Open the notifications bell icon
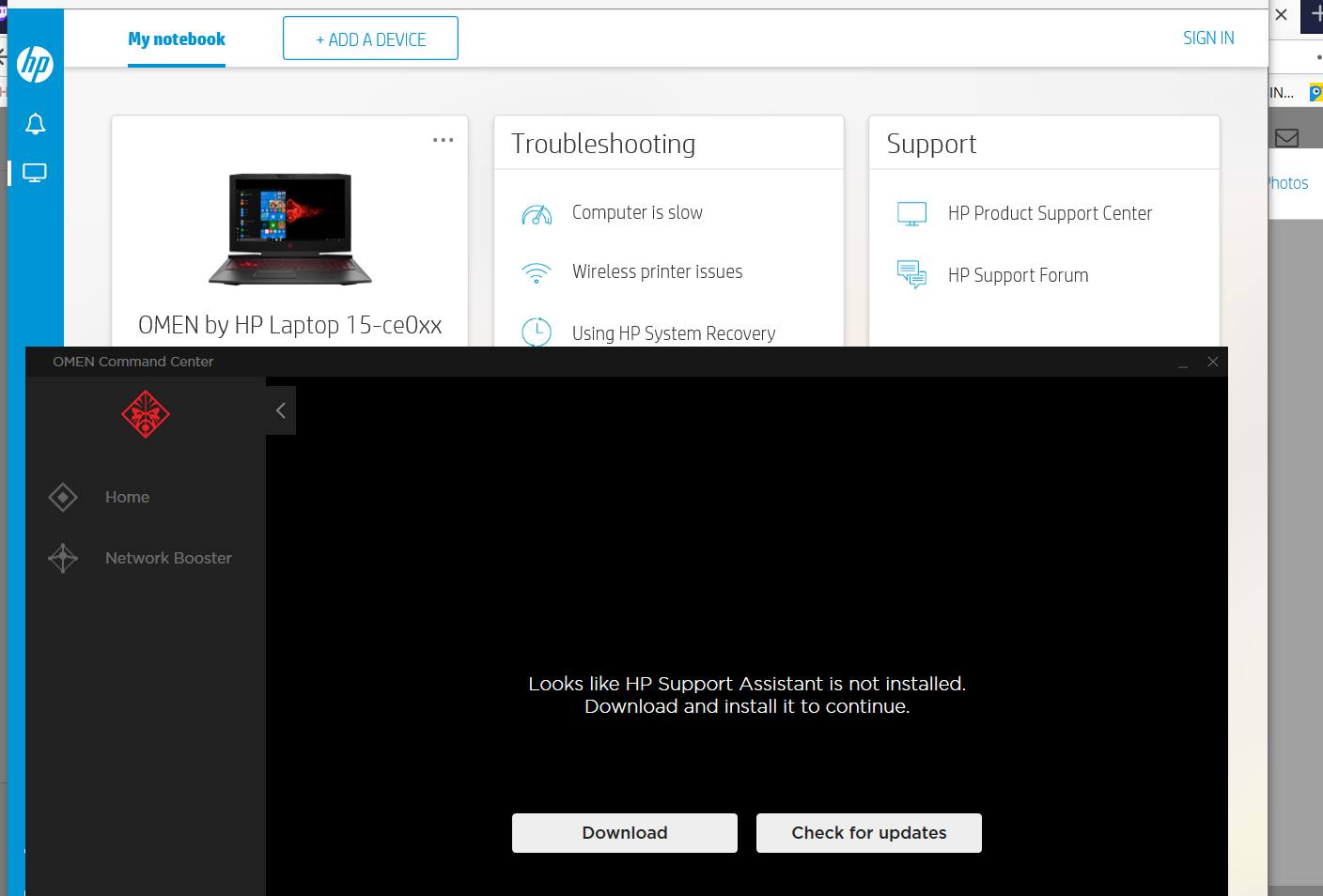Viewport: 1323px width, 896px height. [36, 123]
